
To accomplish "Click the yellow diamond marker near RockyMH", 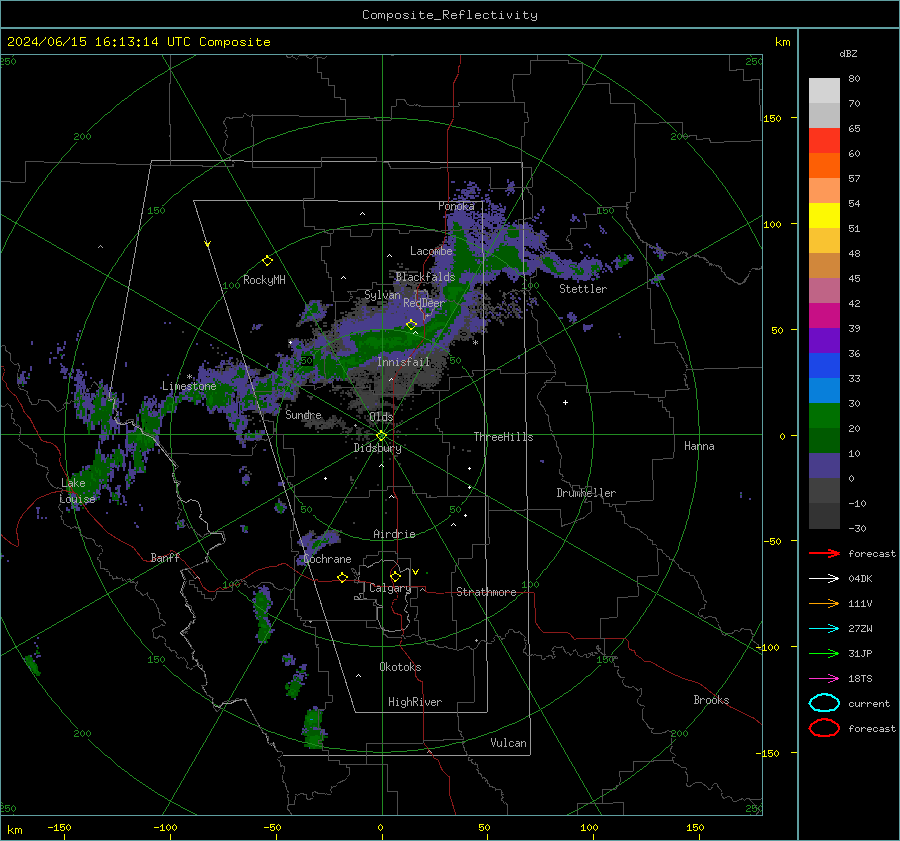I will click(x=267, y=261).
